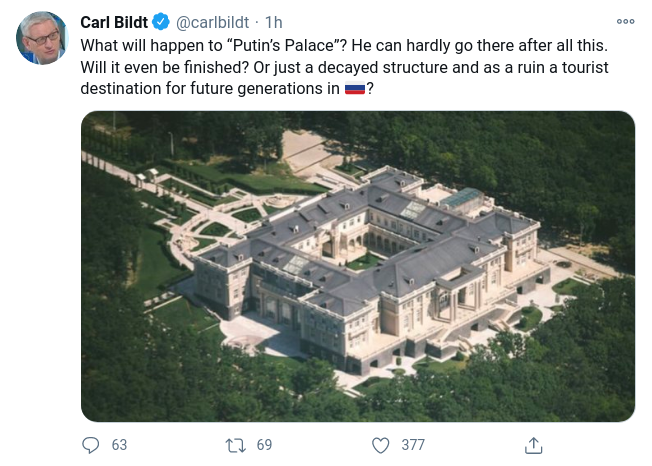Open the share tweet menu icon

tap(533, 445)
